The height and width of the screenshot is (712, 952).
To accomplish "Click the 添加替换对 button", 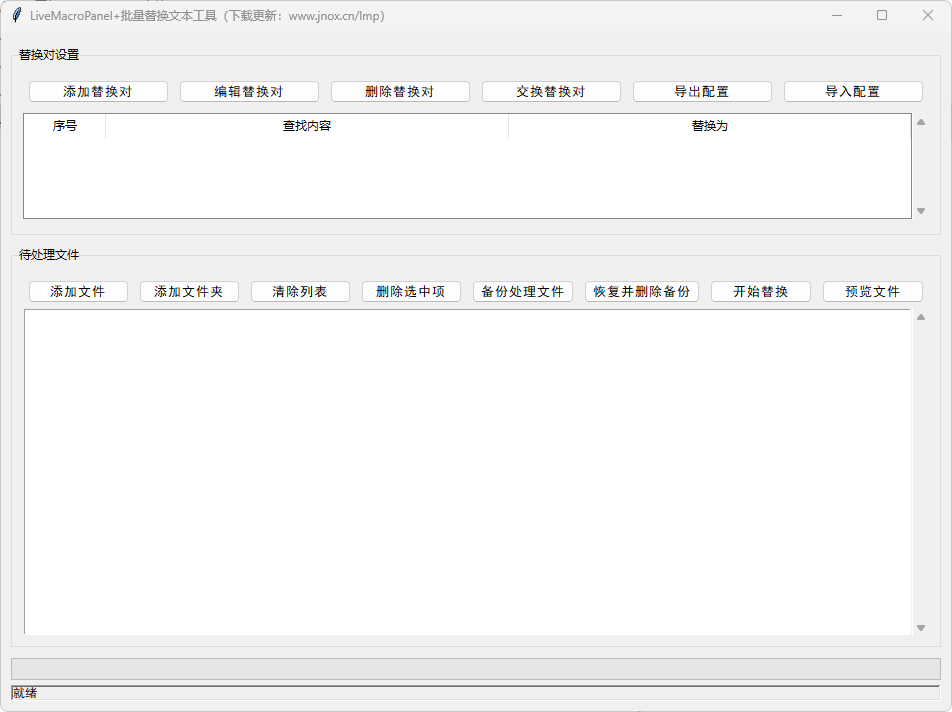I will 98,92.
